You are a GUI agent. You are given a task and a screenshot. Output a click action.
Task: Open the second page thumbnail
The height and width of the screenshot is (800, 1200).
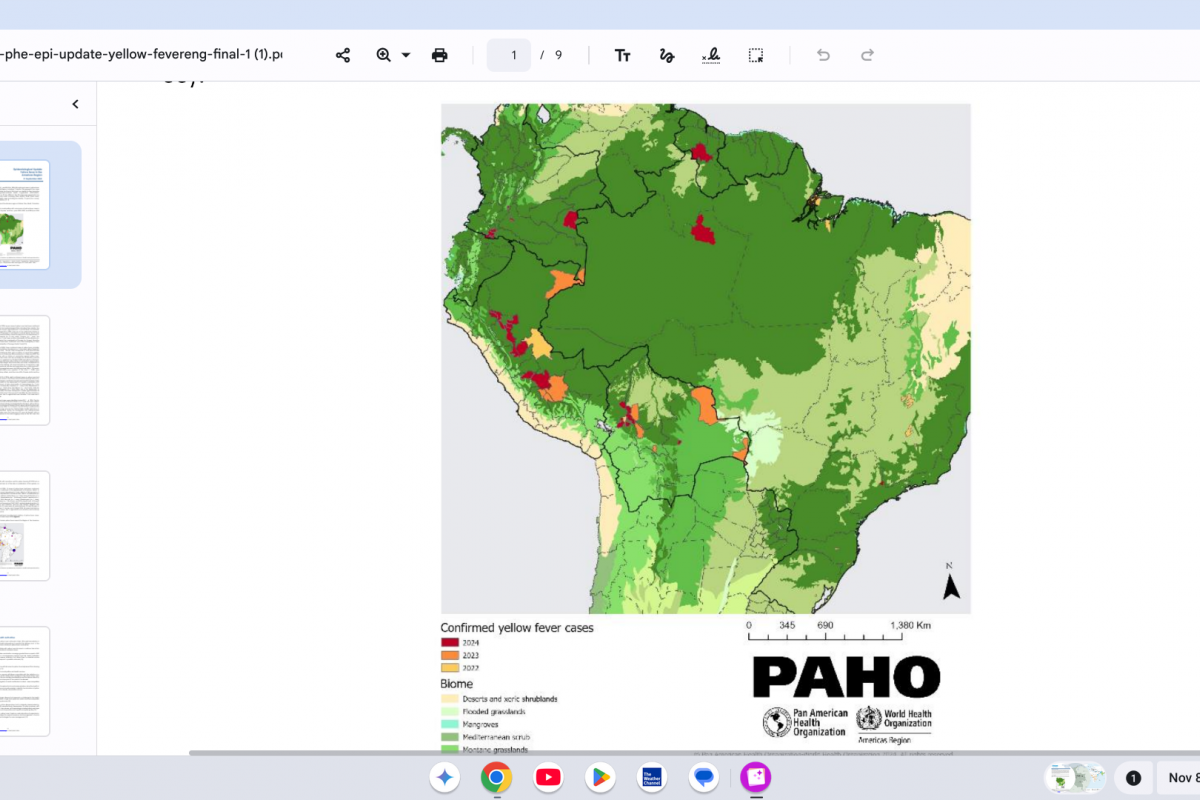(x=23, y=370)
